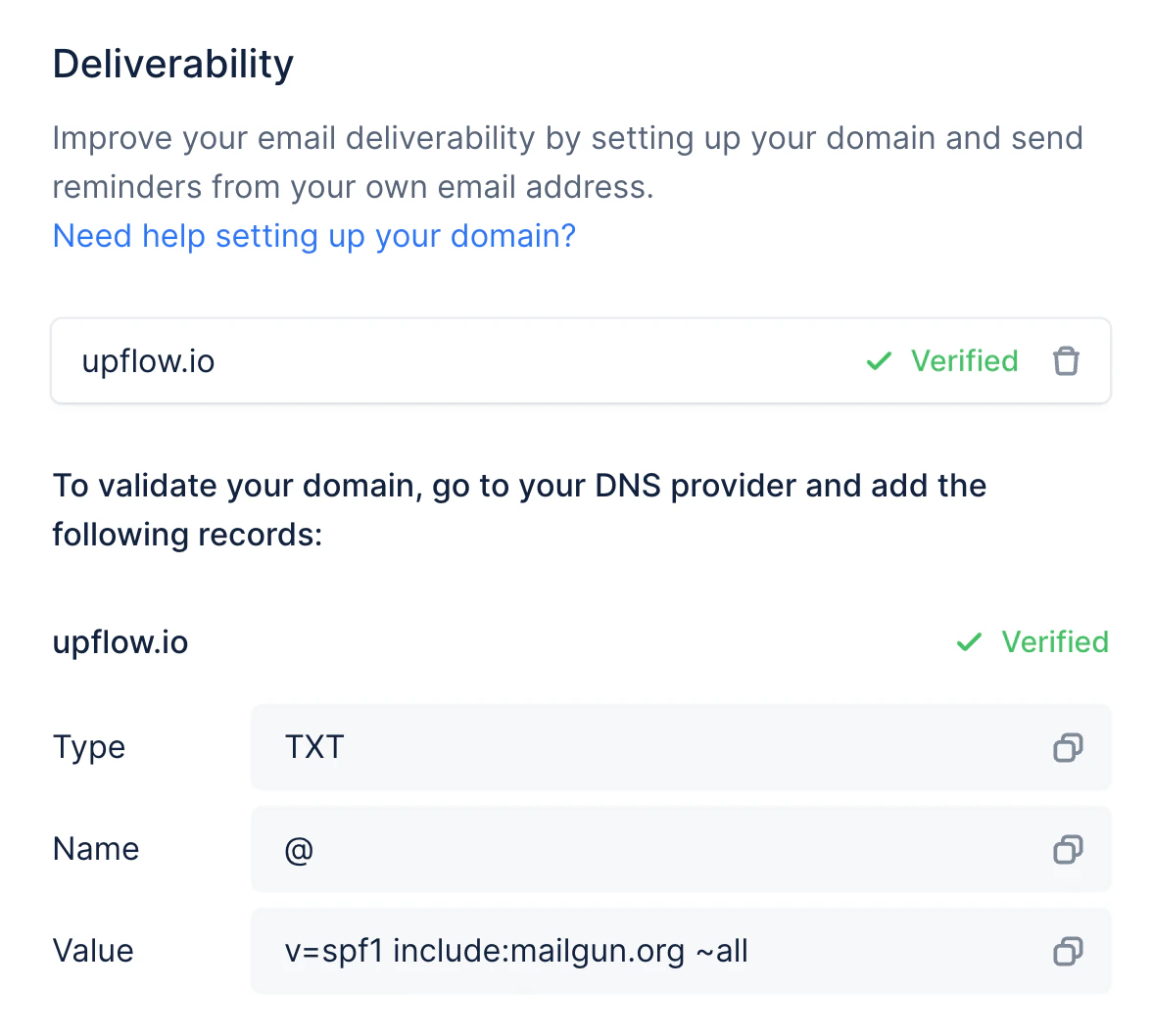The width and height of the screenshot is (1152, 1036).
Task: Click the TXT type field
Action: click(680, 747)
